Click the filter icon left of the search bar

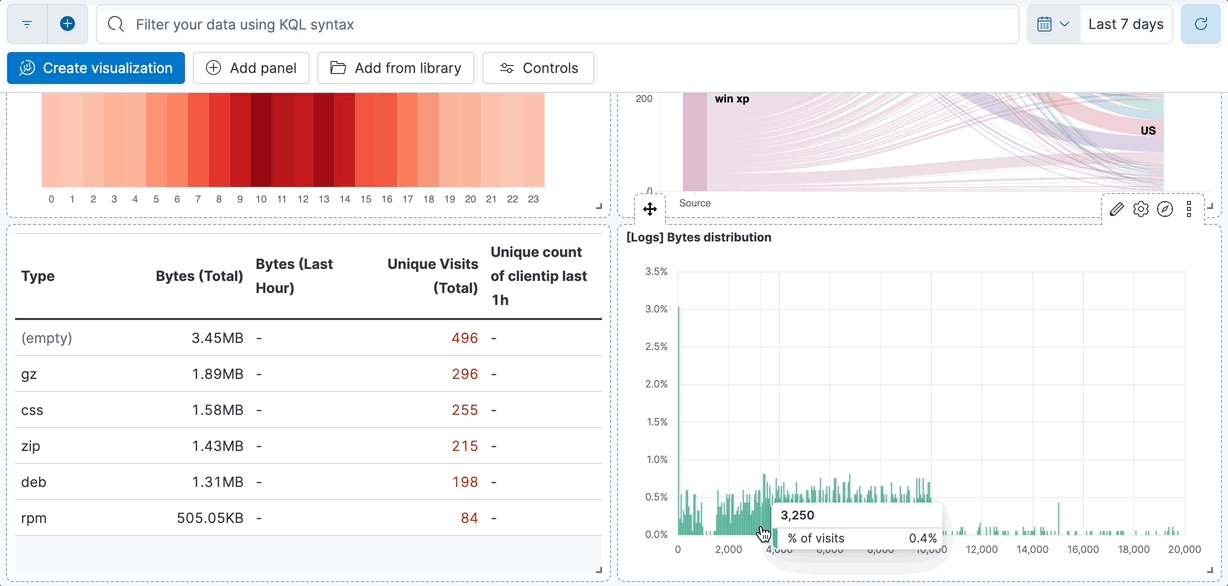tap(27, 23)
